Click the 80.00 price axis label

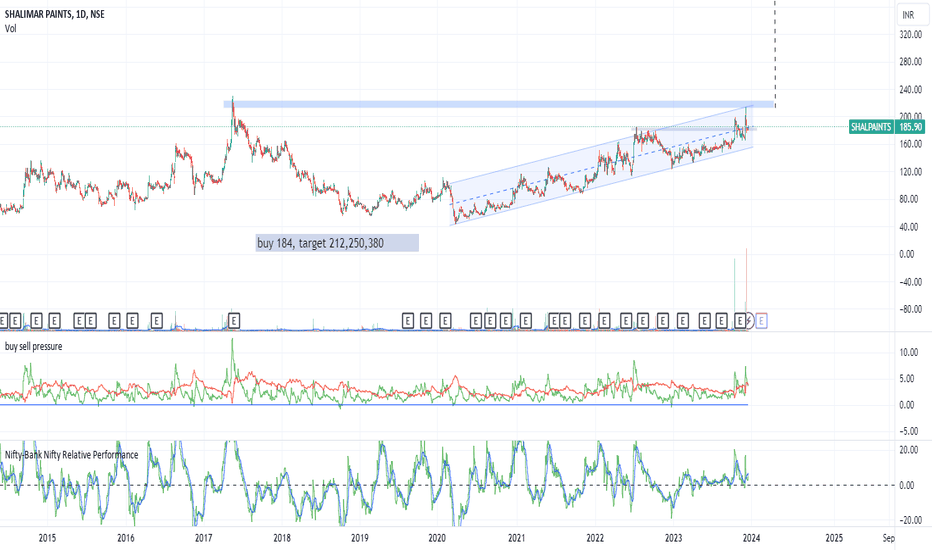[911, 199]
